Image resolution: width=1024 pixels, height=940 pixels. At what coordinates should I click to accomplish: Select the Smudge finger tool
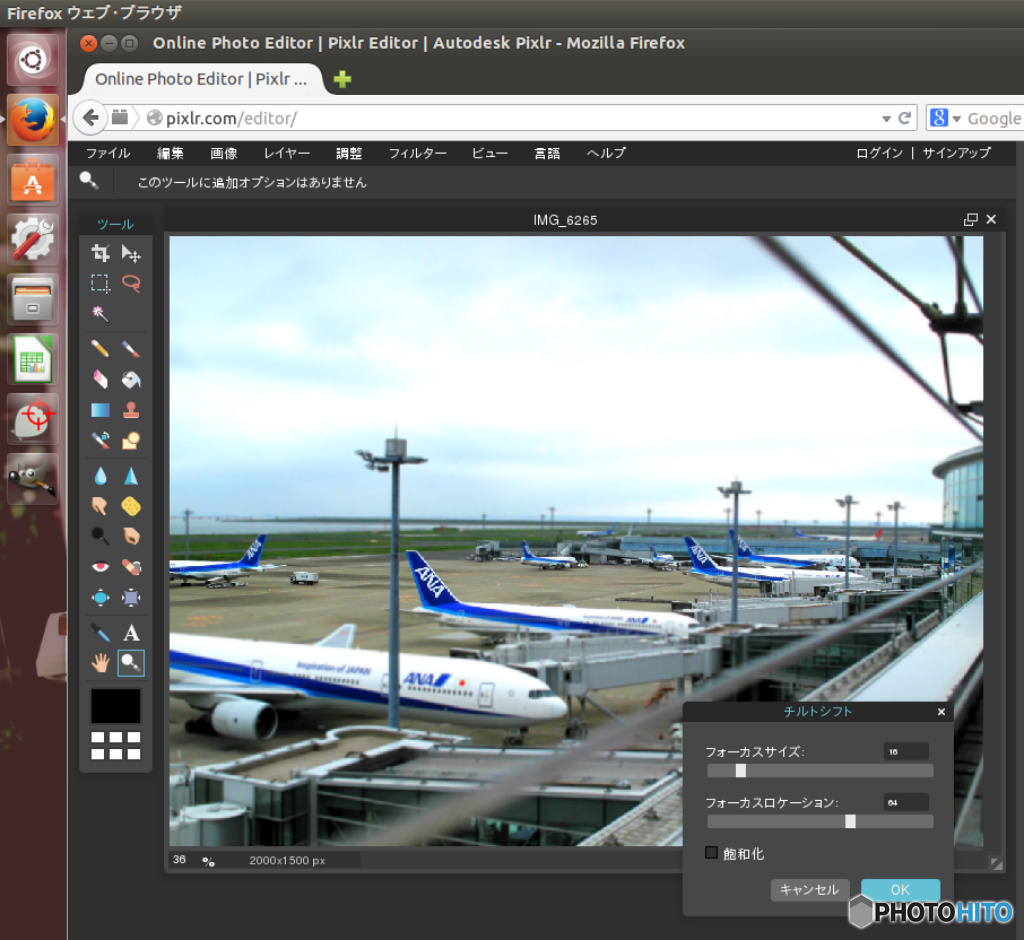[100, 506]
